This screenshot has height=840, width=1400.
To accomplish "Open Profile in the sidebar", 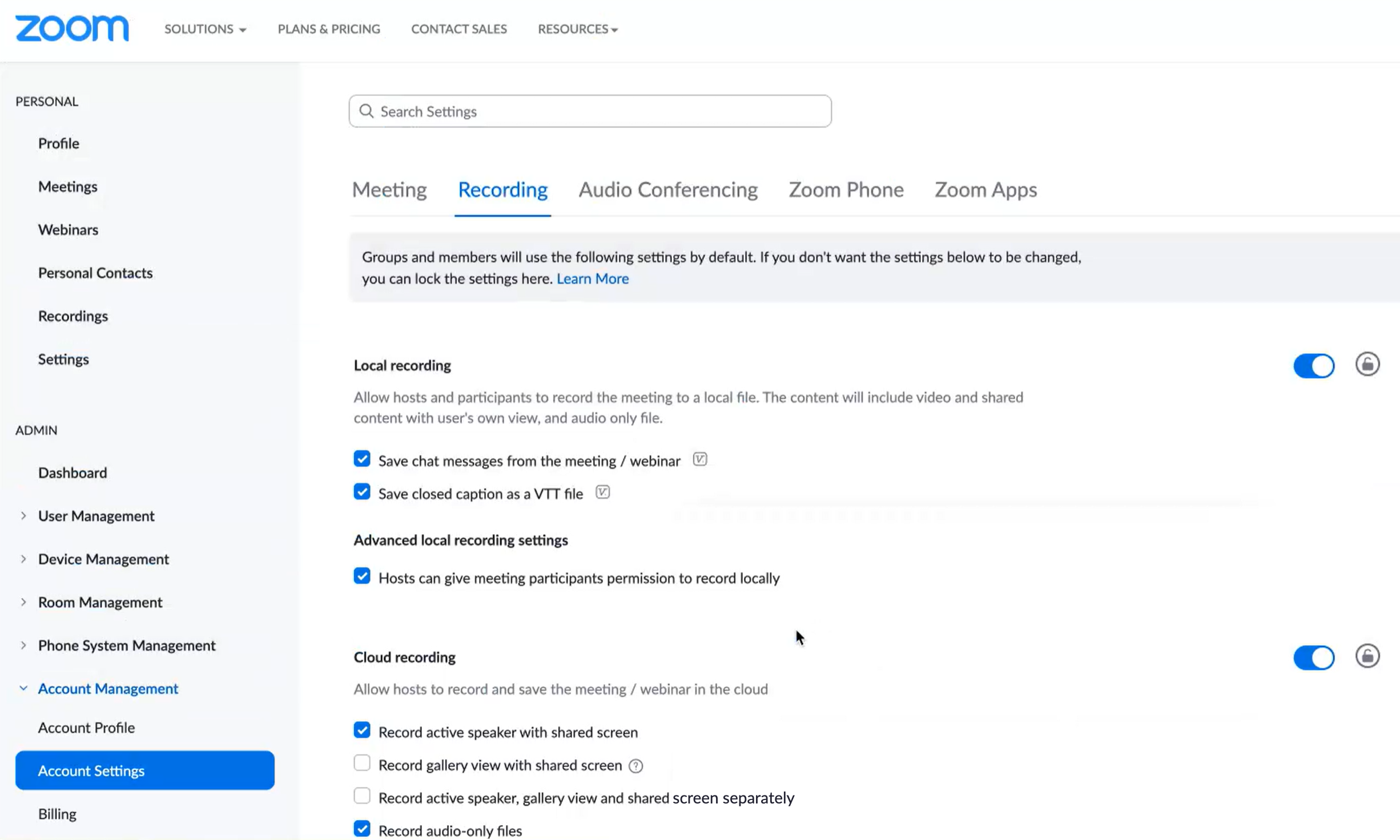I will coord(59,143).
